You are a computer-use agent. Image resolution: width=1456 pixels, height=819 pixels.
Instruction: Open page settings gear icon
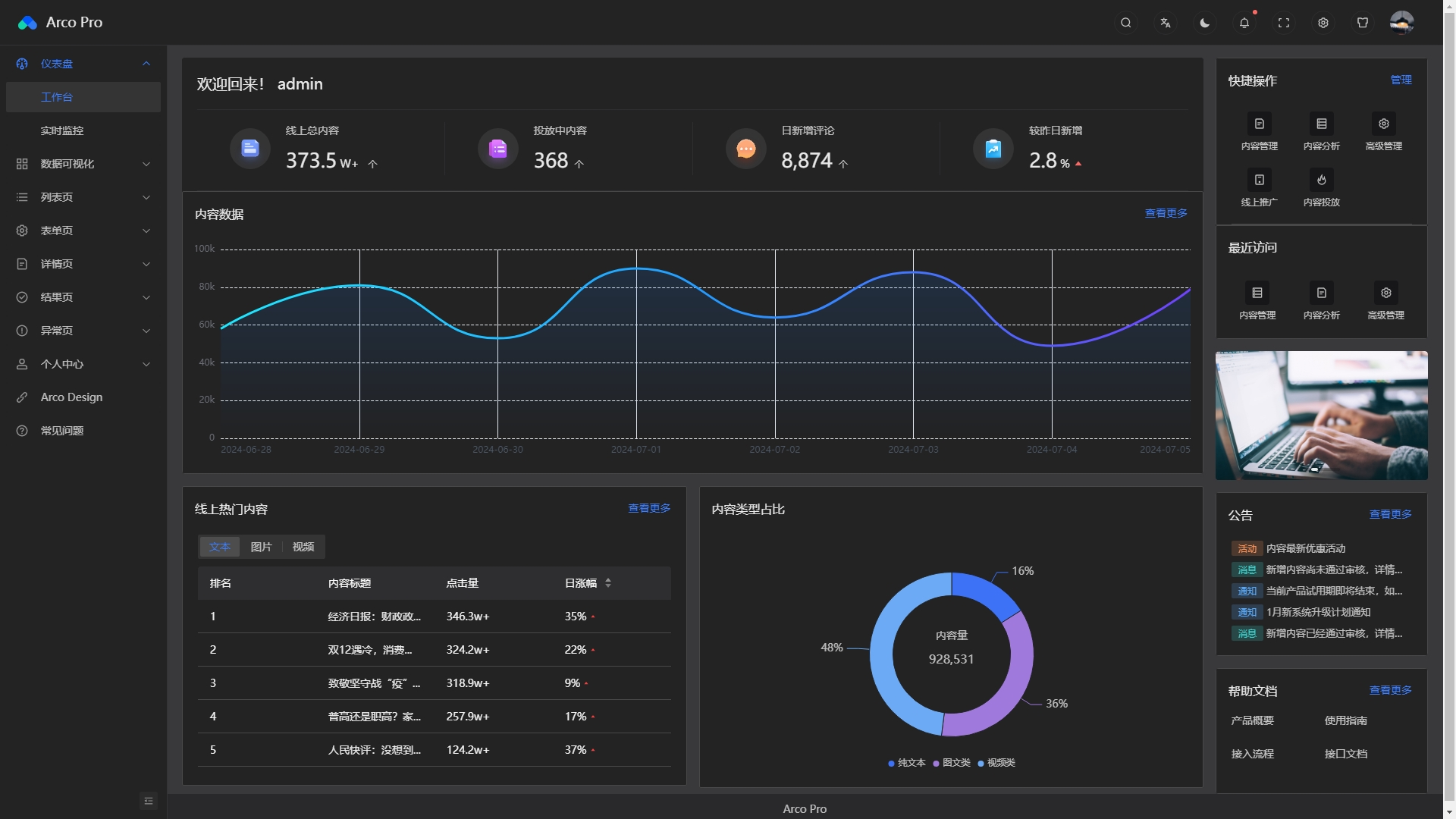(x=1323, y=23)
